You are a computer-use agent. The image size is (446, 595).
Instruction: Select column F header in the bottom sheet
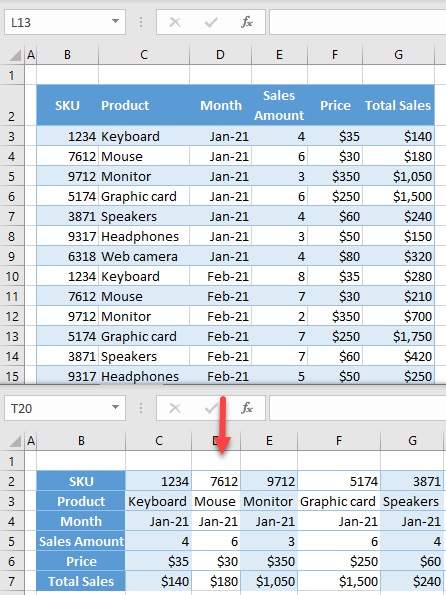tap(339, 441)
